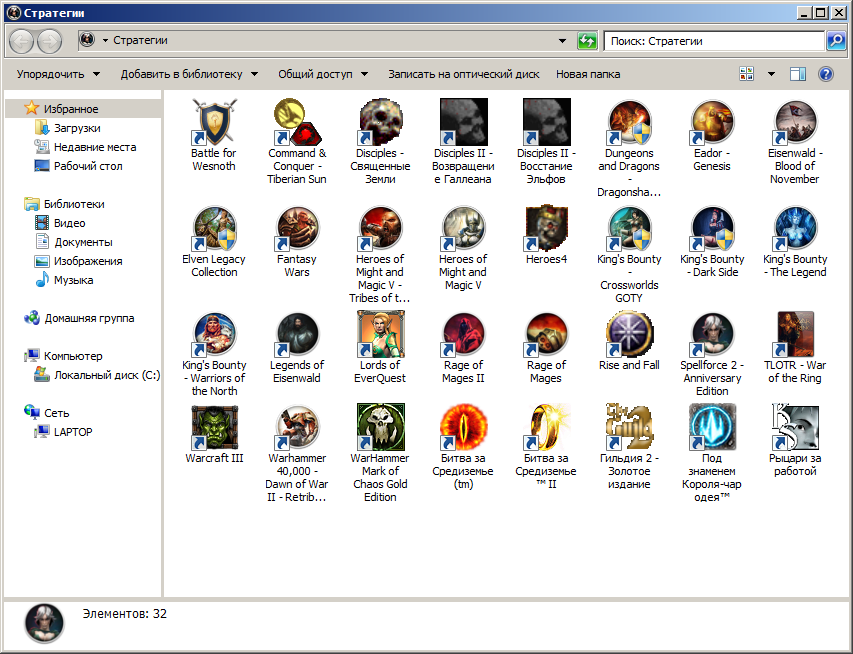
Task: Select Disciples Священные Земли skull icon
Action: (380, 122)
